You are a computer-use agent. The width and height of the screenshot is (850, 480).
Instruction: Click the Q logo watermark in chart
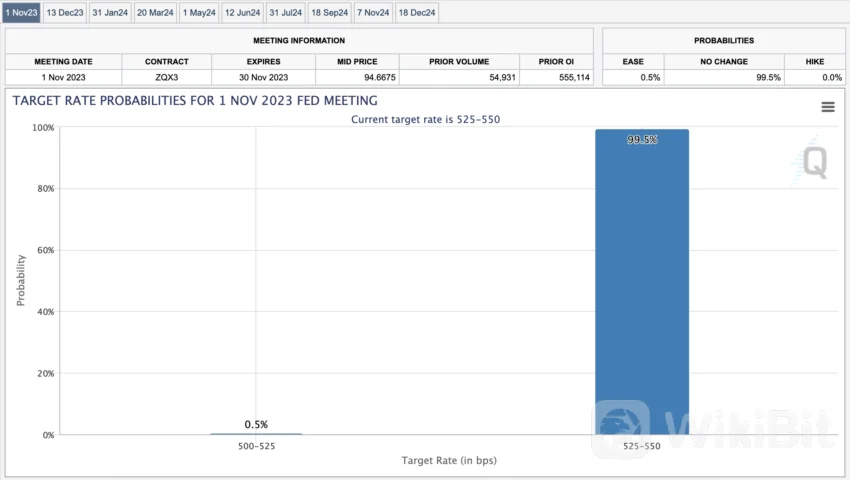coord(814,163)
